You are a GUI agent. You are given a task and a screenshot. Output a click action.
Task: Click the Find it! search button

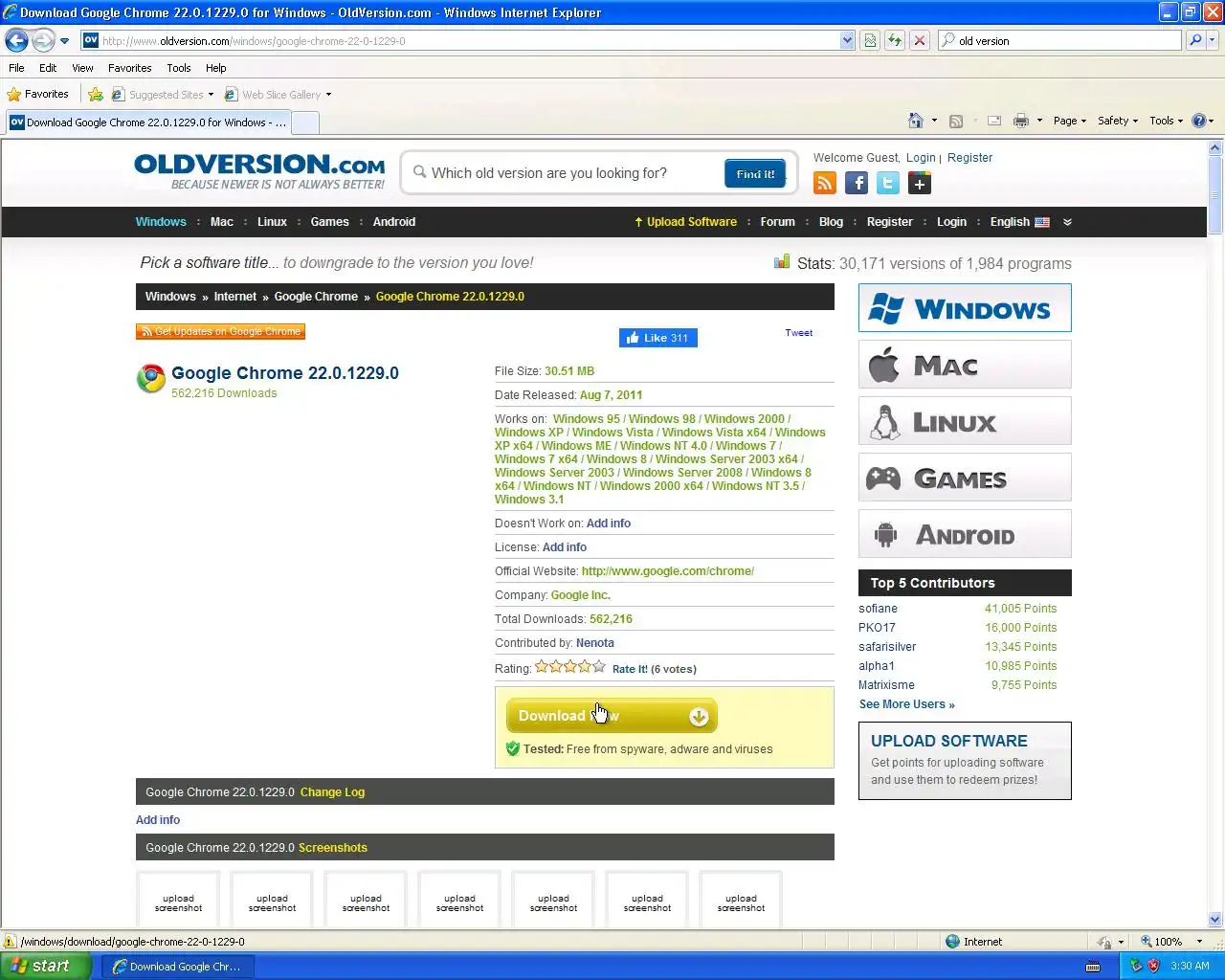tap(755, 174)
